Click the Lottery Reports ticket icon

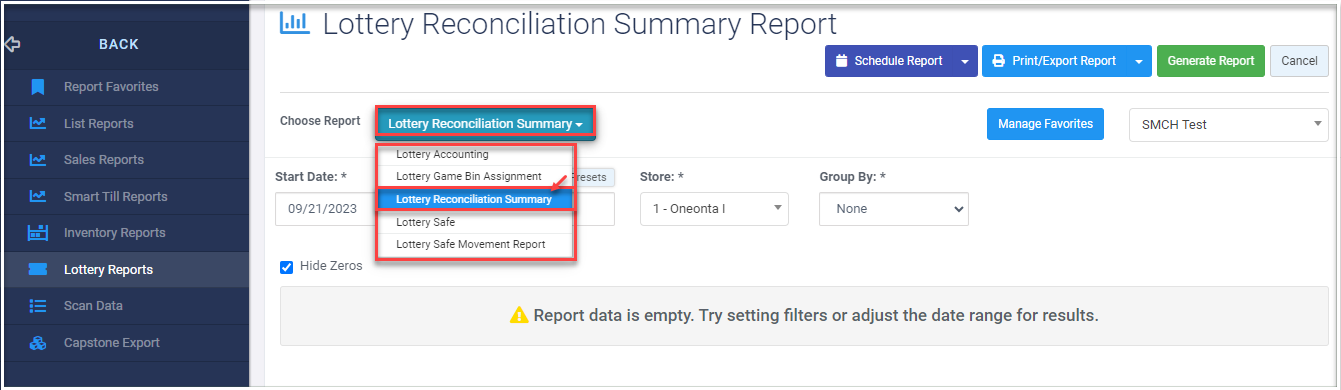click(x=38, y=270)
